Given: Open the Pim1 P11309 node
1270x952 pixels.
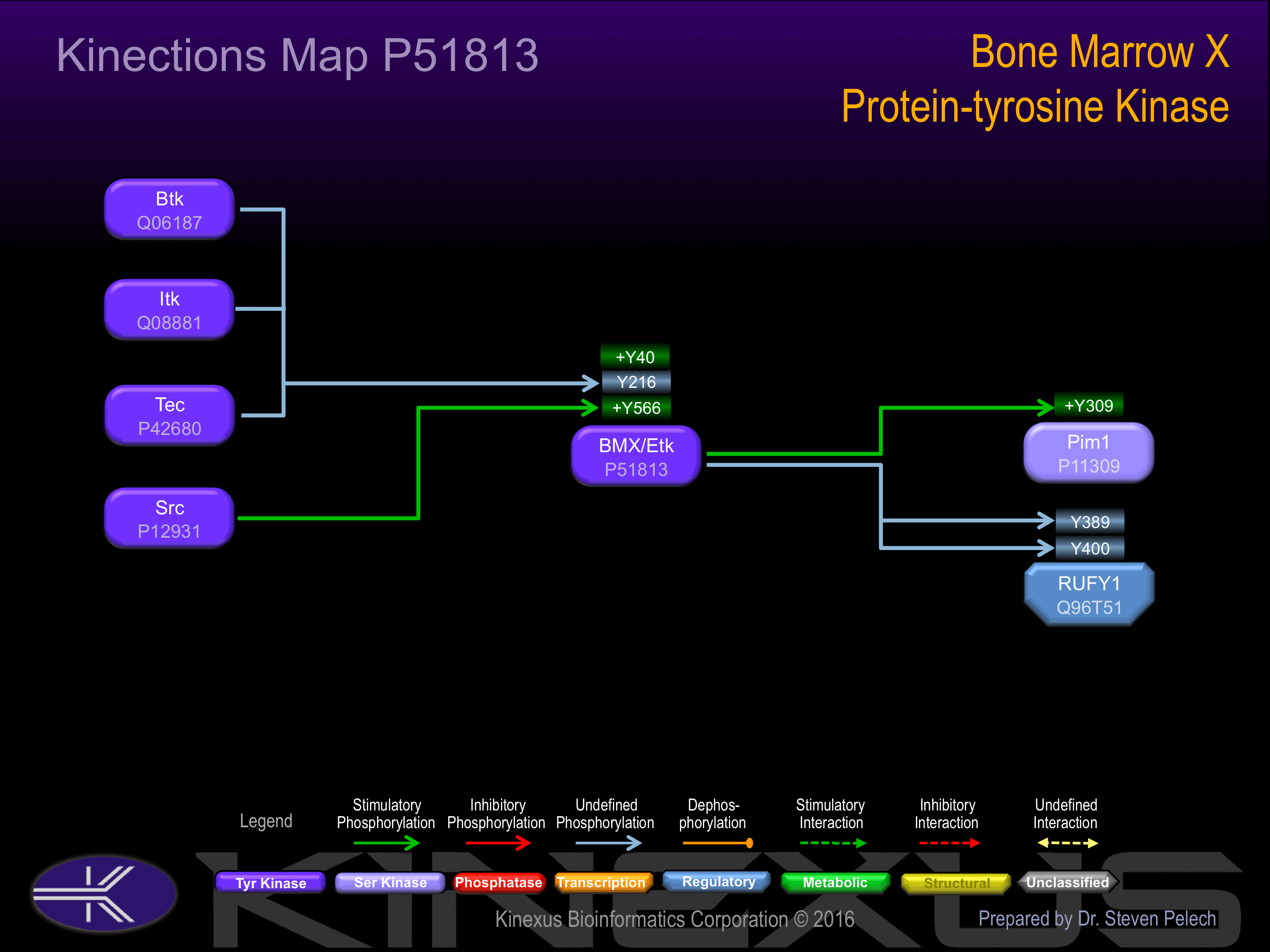Looking at the screenshot, I should point(1089,453).
